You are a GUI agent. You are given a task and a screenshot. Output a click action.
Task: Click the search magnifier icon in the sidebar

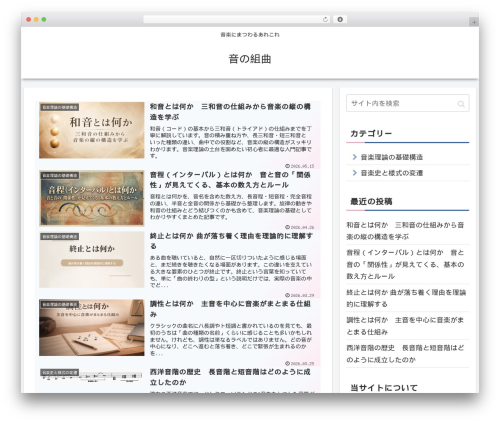click(461, 104)
